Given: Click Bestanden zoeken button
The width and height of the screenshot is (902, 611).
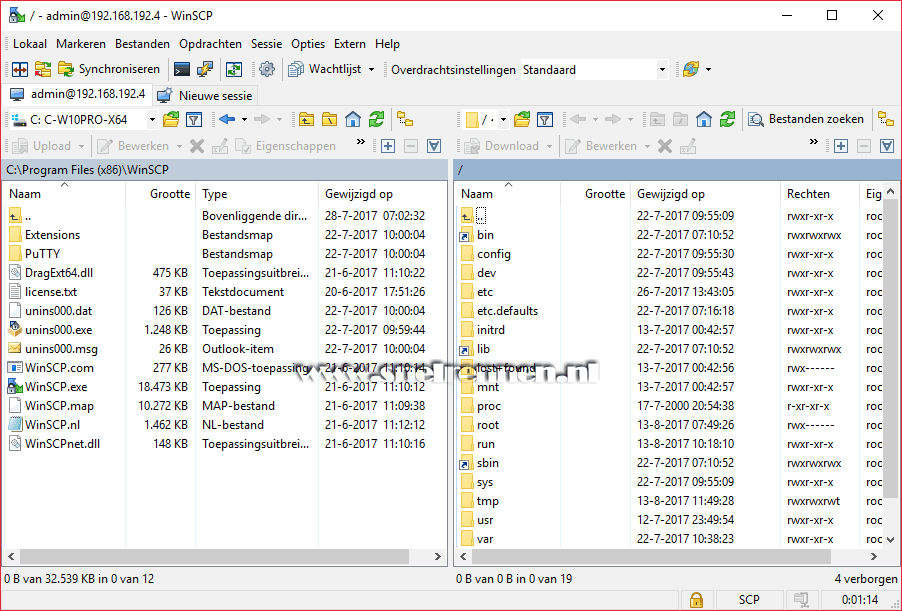Looking at the screenshot, I should (806, 119).
